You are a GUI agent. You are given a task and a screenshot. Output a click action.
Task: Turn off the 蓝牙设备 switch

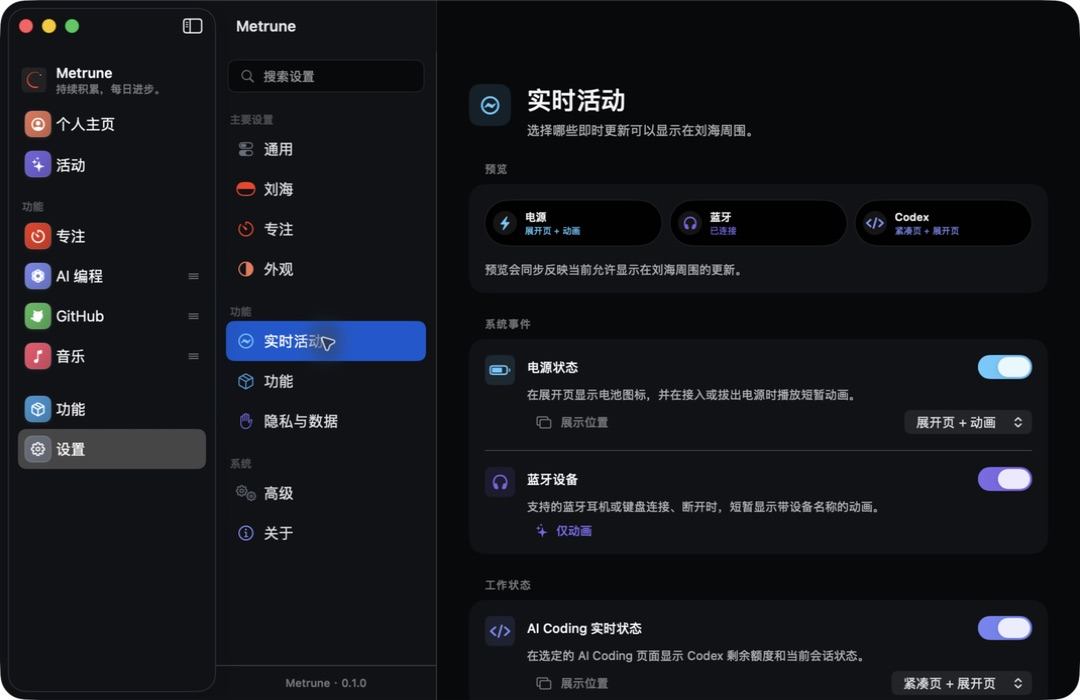[1004, 479]
